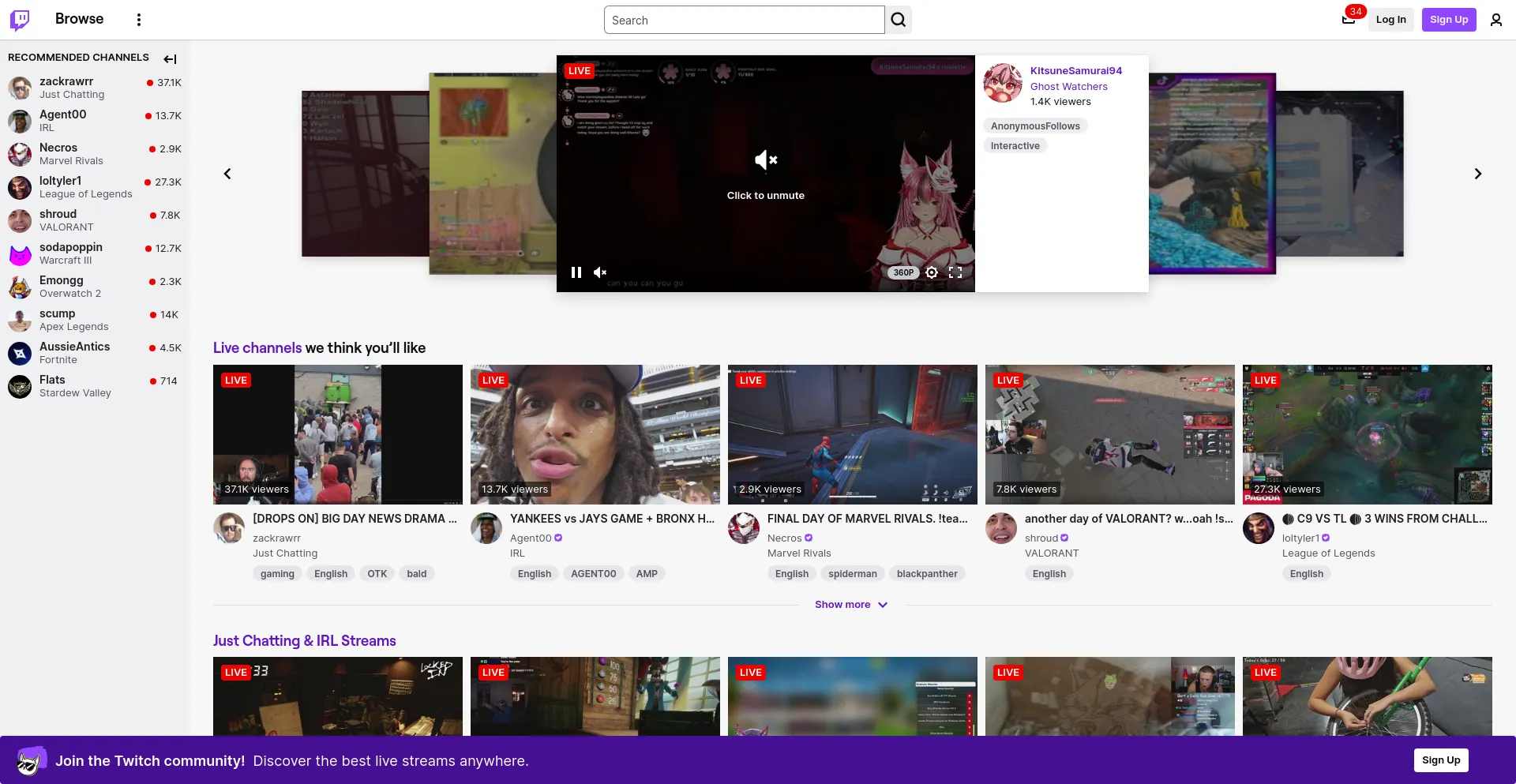Click zackrawrr avatar beside DROPS ON title
Image resolution: width=1516 pixels, height=784 pixels.
point(229,528)
